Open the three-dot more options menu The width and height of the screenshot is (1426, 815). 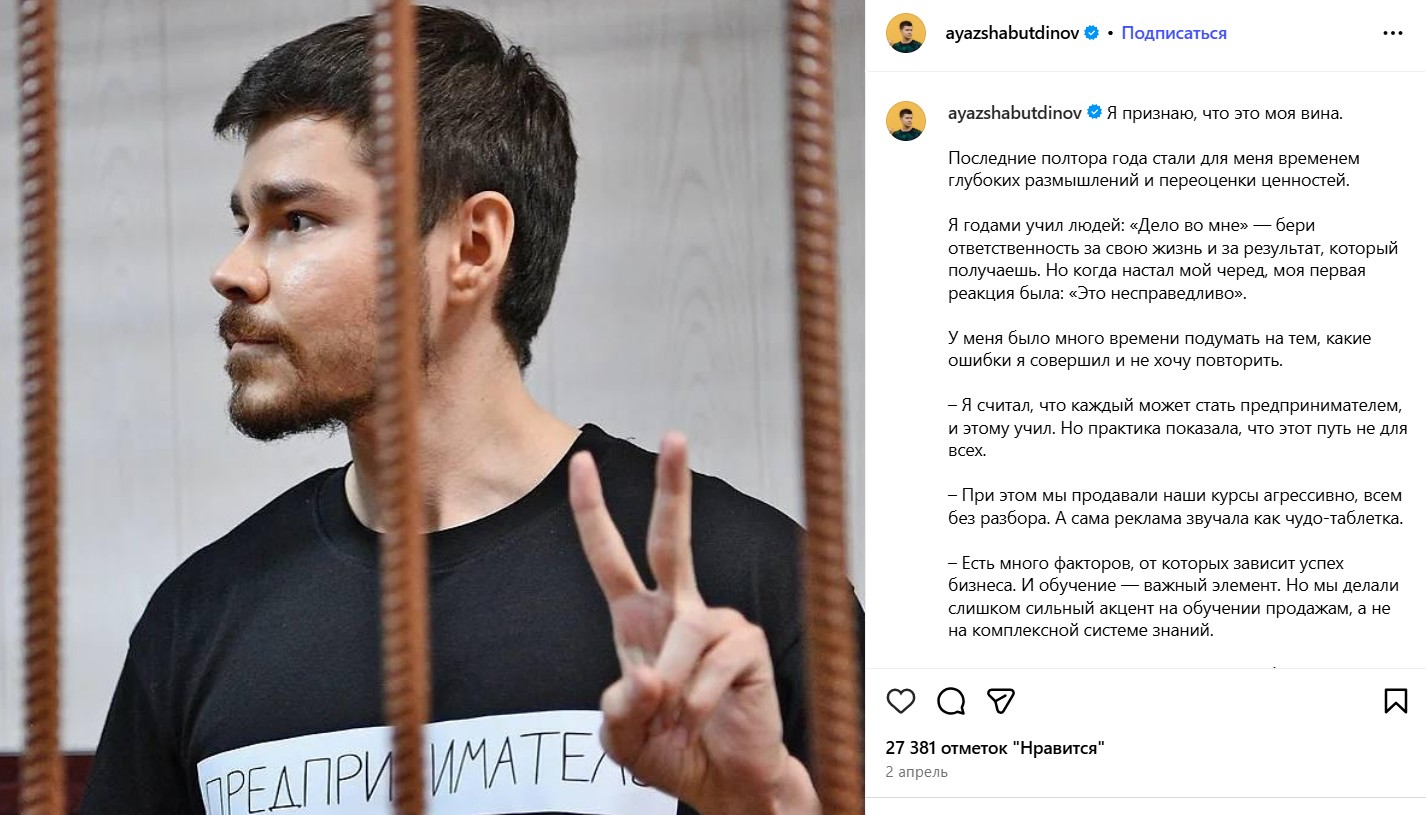pyautogui.click(x=1393, y=33)
